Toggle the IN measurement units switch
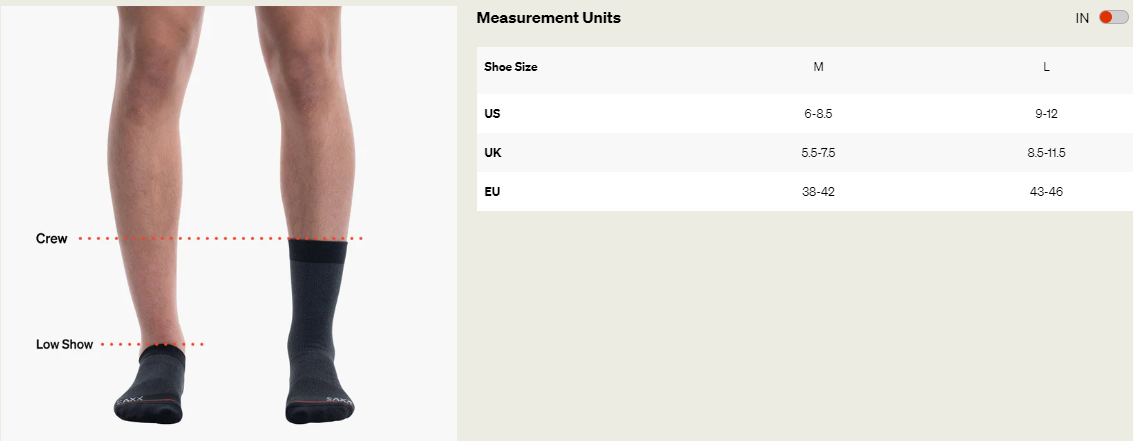This screenshot has width=1133, height=441. coord(1113,18)
